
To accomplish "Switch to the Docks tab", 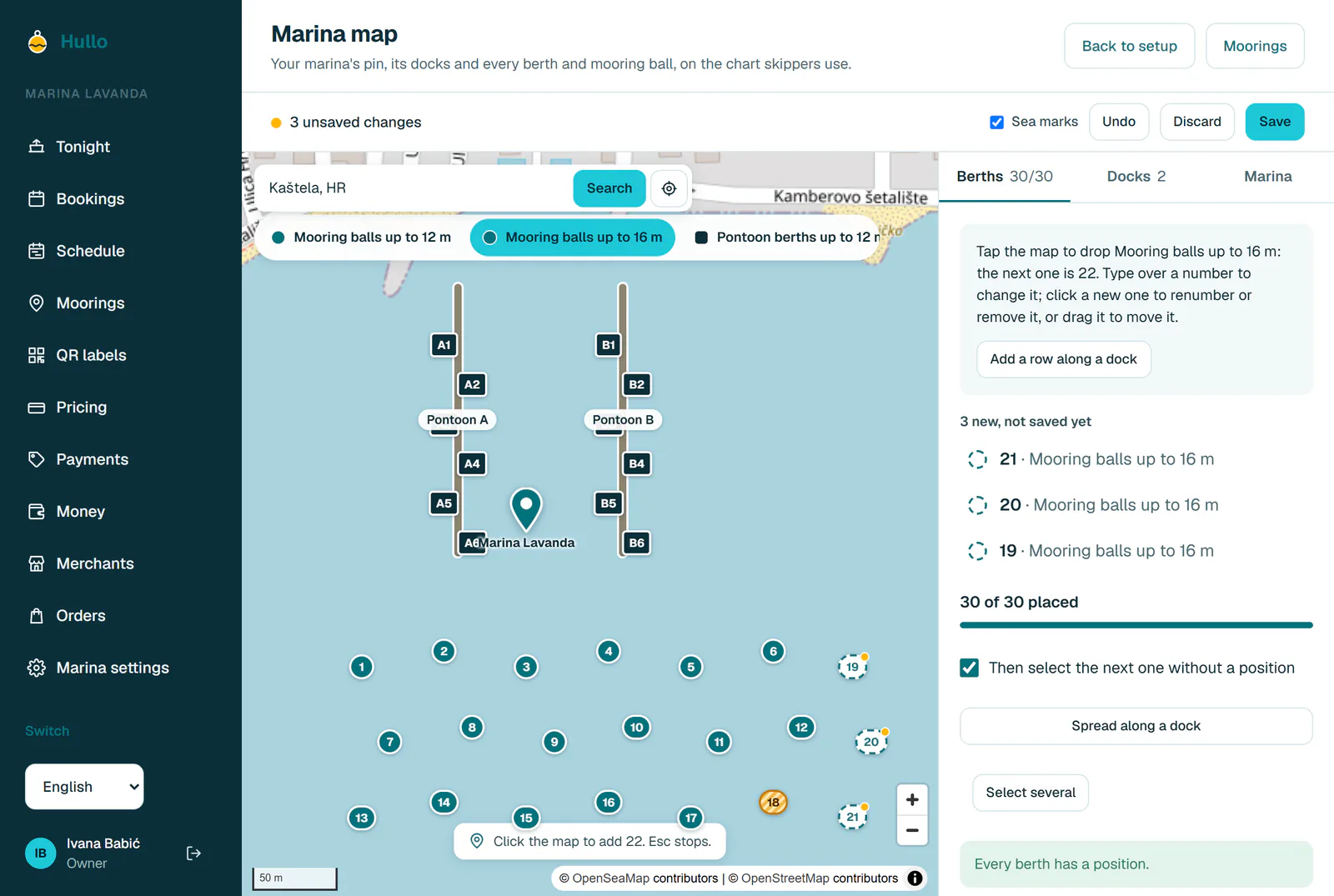I will point(1136,177).
